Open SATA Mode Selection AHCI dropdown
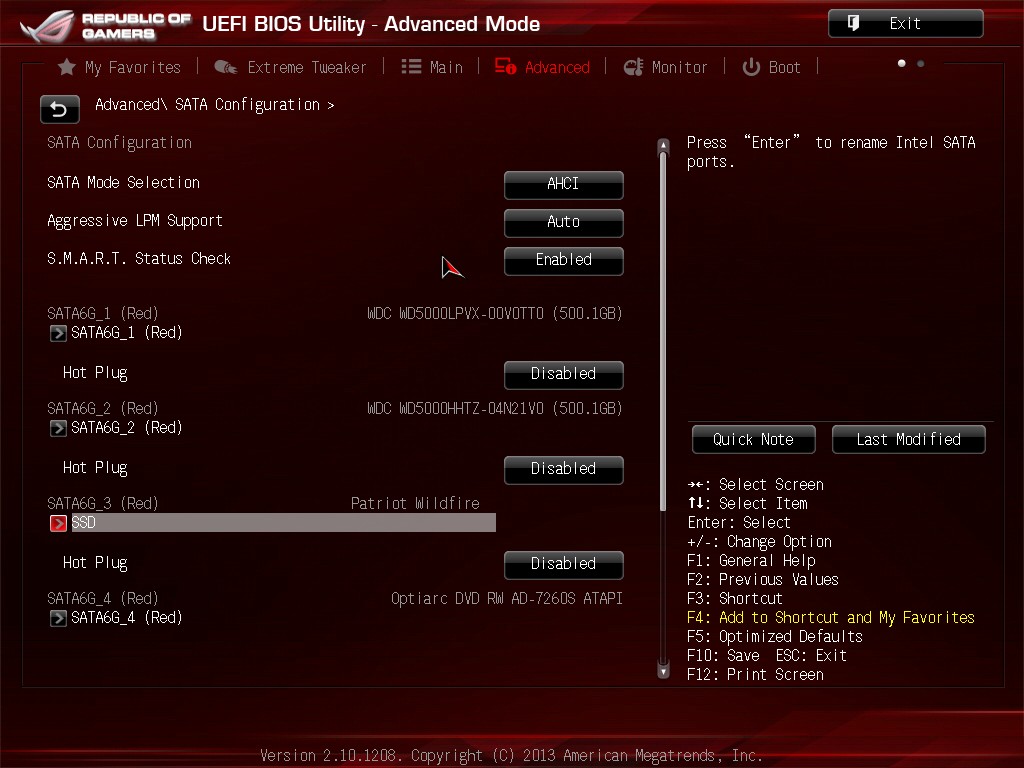This screenshot has width=1024, height=768. pyautogui.click(x=564, y=185)
